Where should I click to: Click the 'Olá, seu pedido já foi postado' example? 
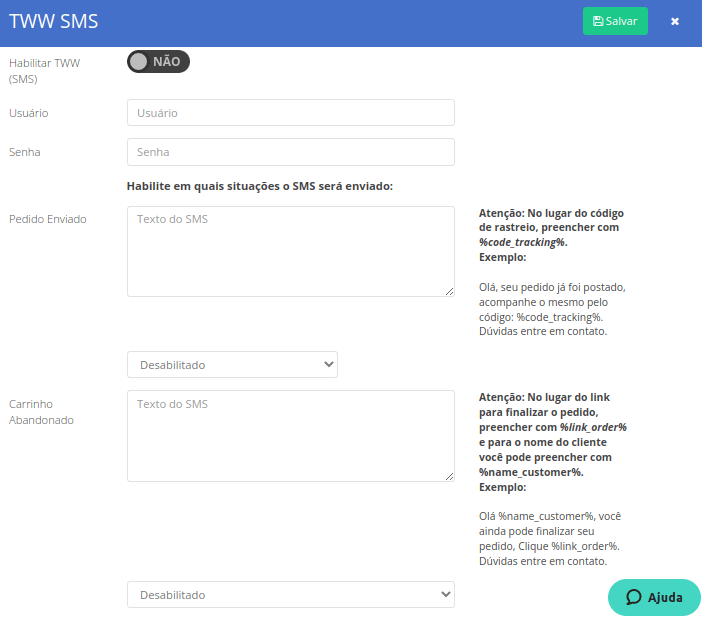tap(552, 309)
